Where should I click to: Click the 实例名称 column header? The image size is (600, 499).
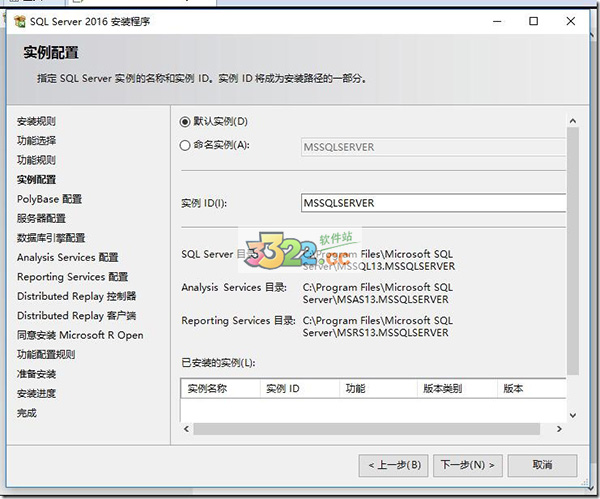click(221, 389)
